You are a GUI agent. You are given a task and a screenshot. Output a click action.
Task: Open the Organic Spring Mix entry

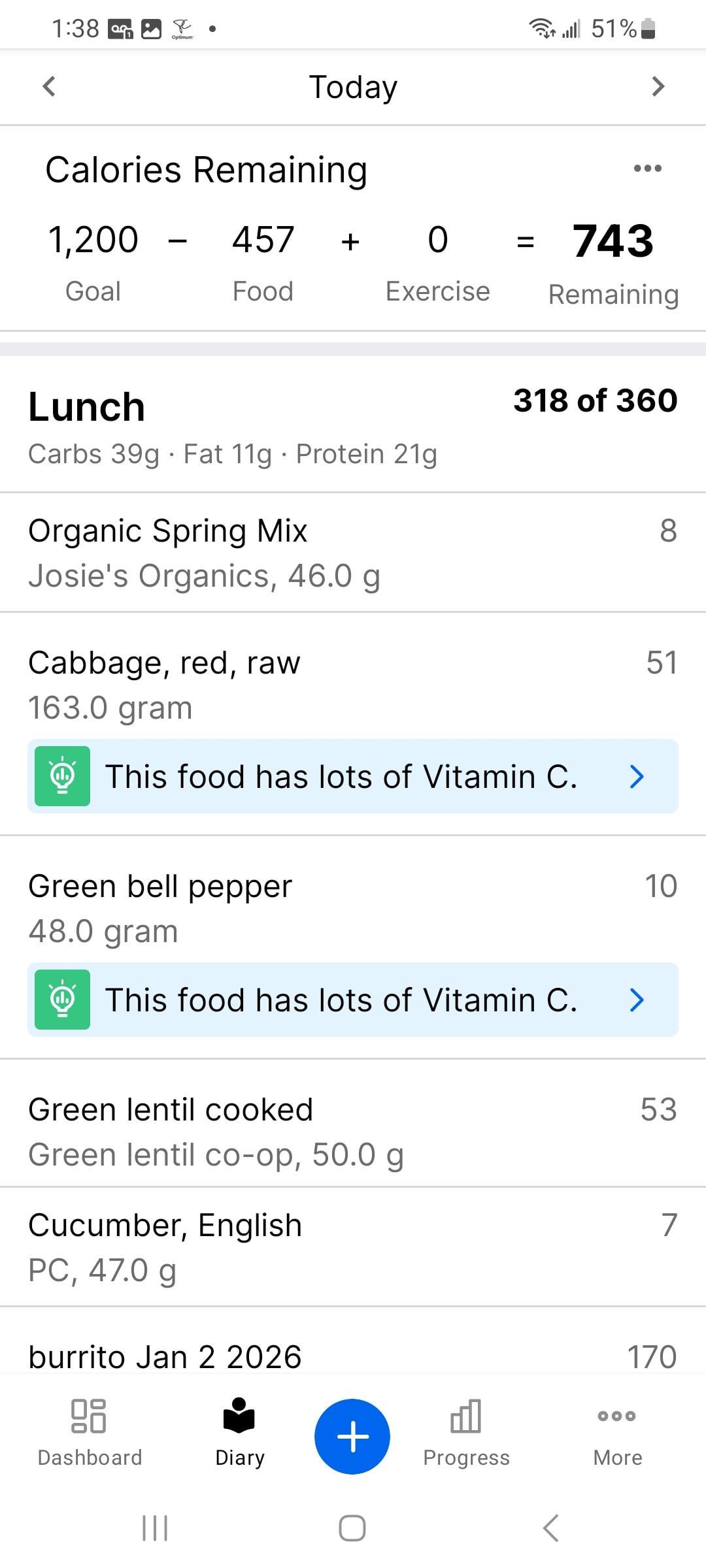point(353,553)
